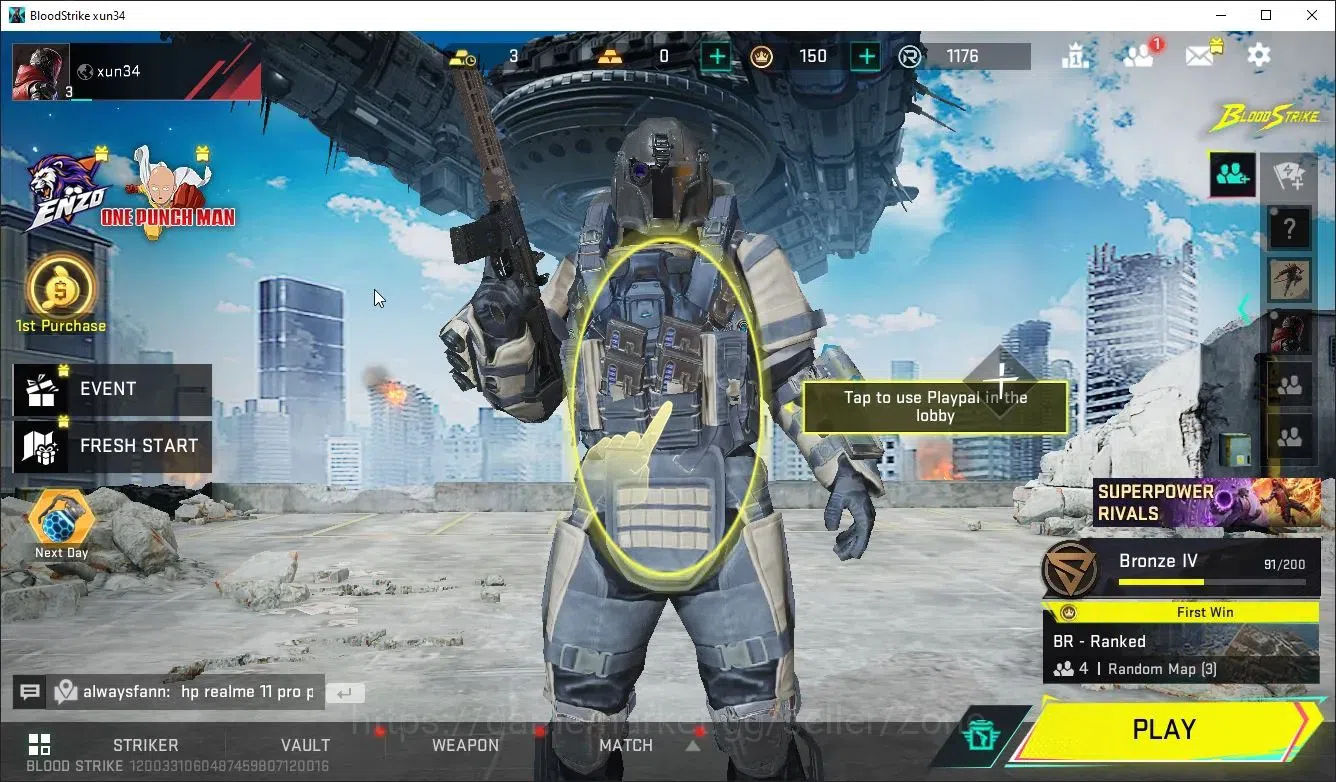Screen dimensions: 1336x782
Task: Open the settings gear icon
Action: [1258, 55]
